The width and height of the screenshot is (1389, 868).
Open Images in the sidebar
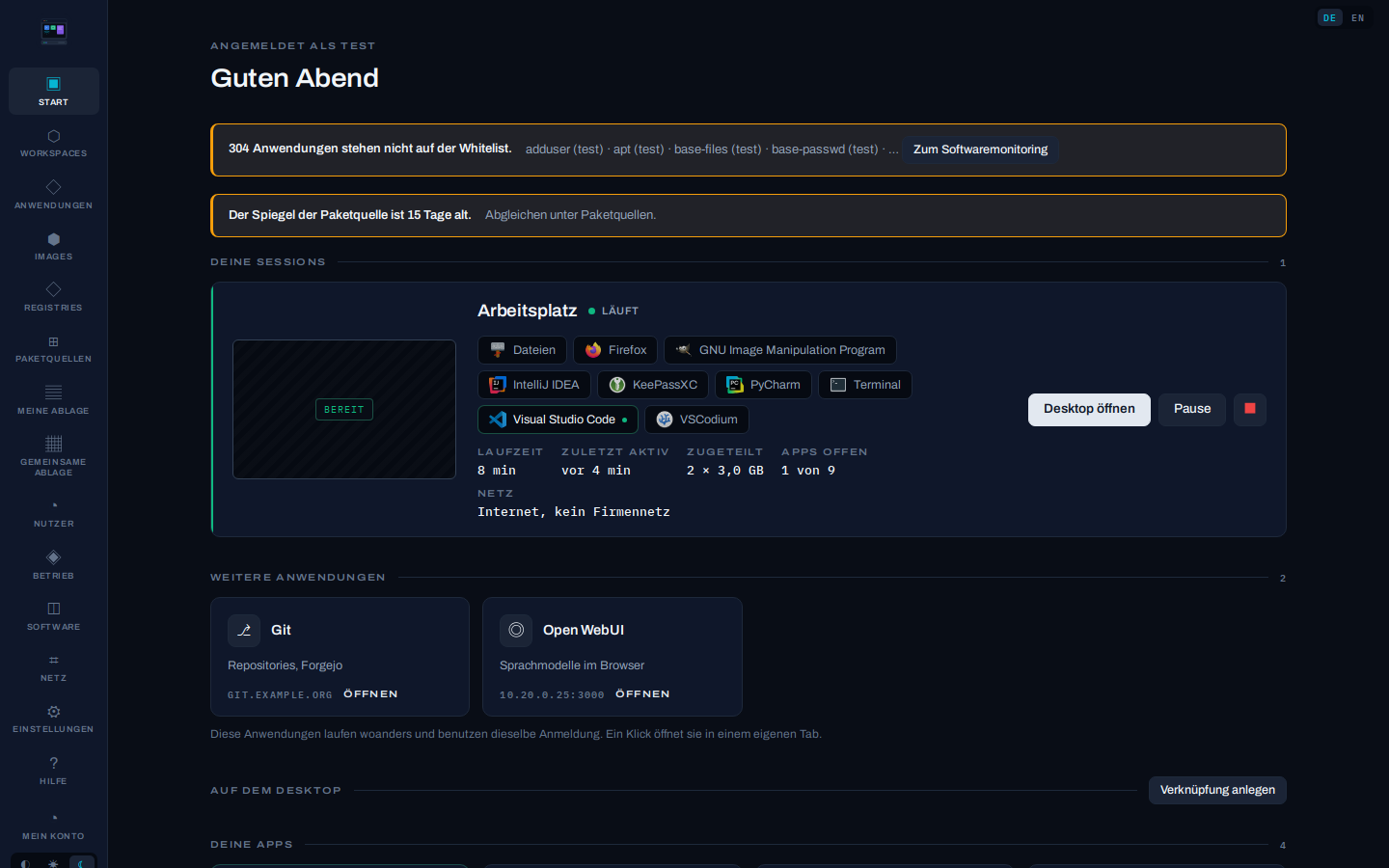click(54, 246)
